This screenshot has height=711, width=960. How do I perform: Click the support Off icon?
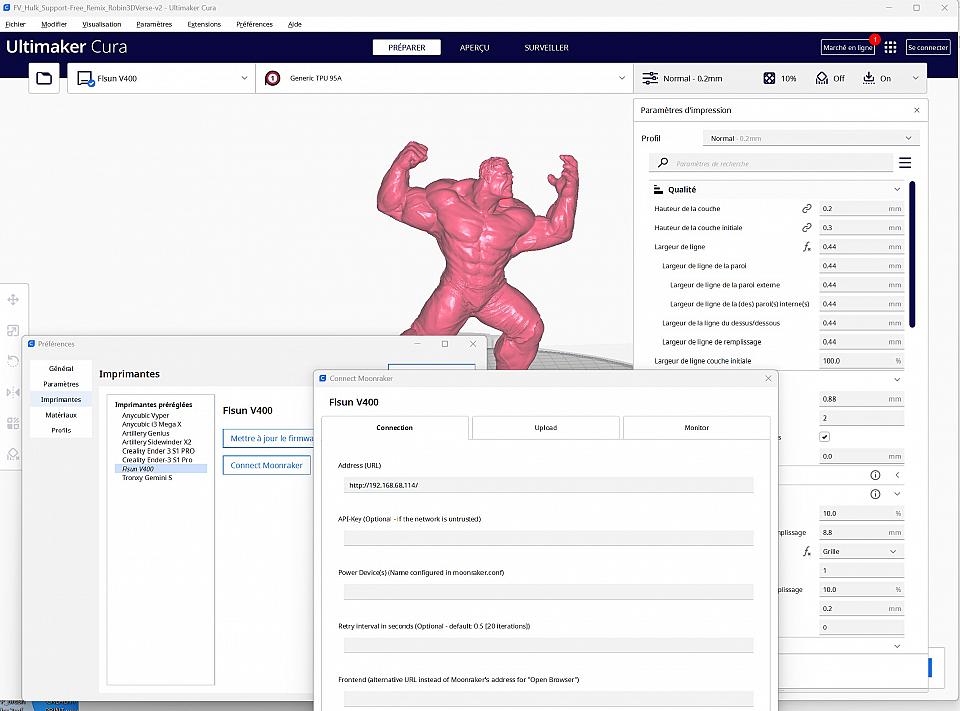(822, 78)
